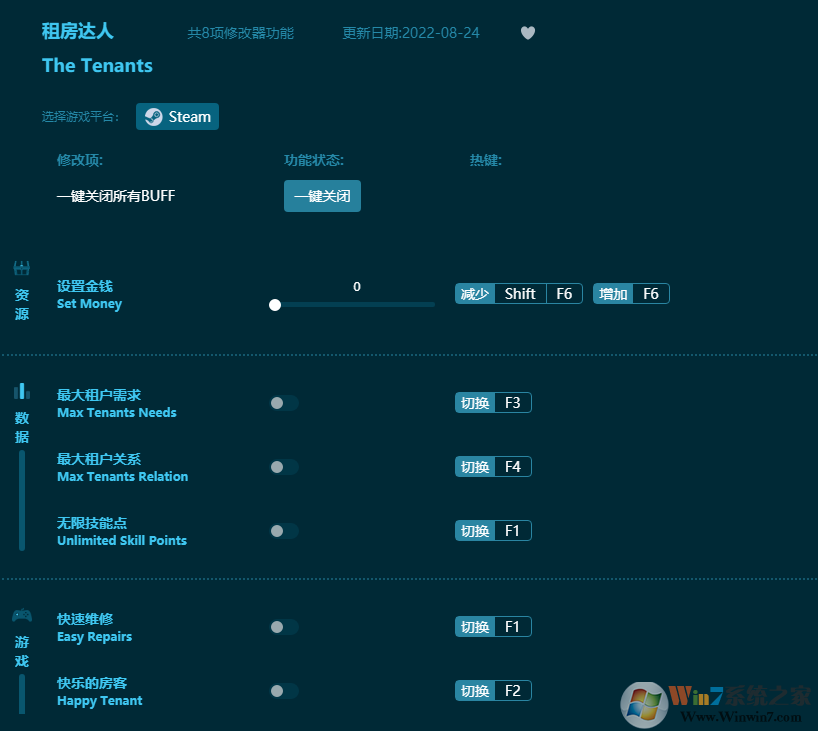This screenshot has height=731, width=818.
Task: Click the 切换 F4 hotkey for Max Tenants Relation
Action: point(493,466)
